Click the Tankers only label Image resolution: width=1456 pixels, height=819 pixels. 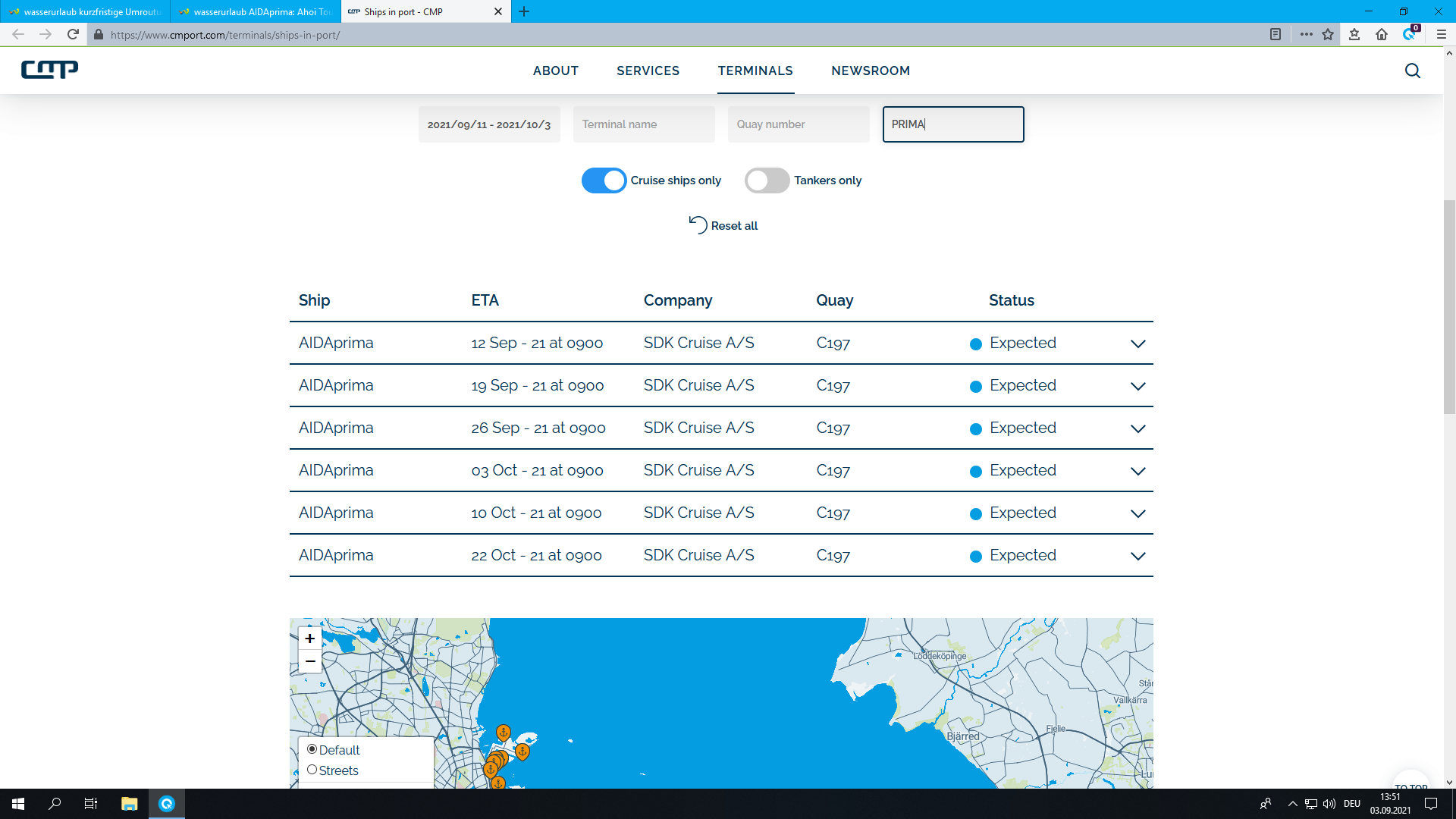[827, 180]
